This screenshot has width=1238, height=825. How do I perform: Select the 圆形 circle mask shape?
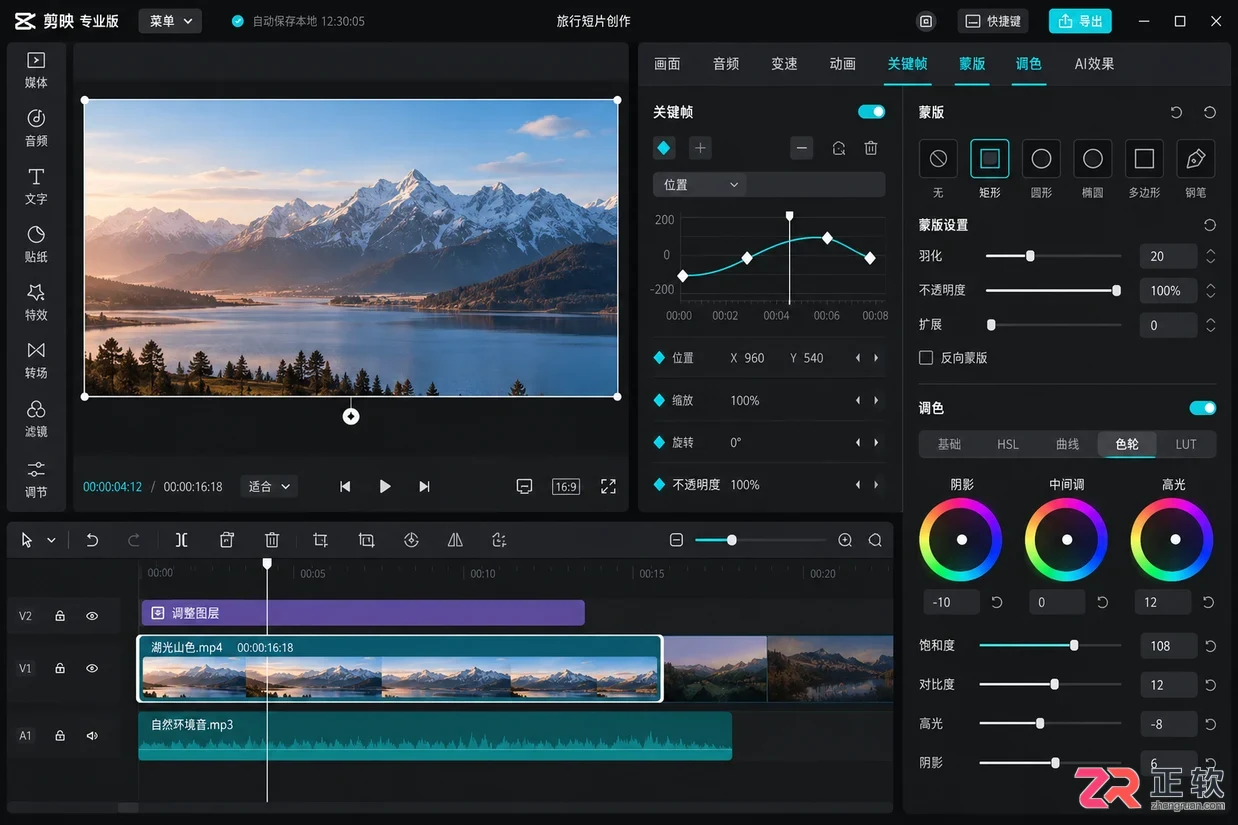pyautogui.click(x=1041, y=159)
